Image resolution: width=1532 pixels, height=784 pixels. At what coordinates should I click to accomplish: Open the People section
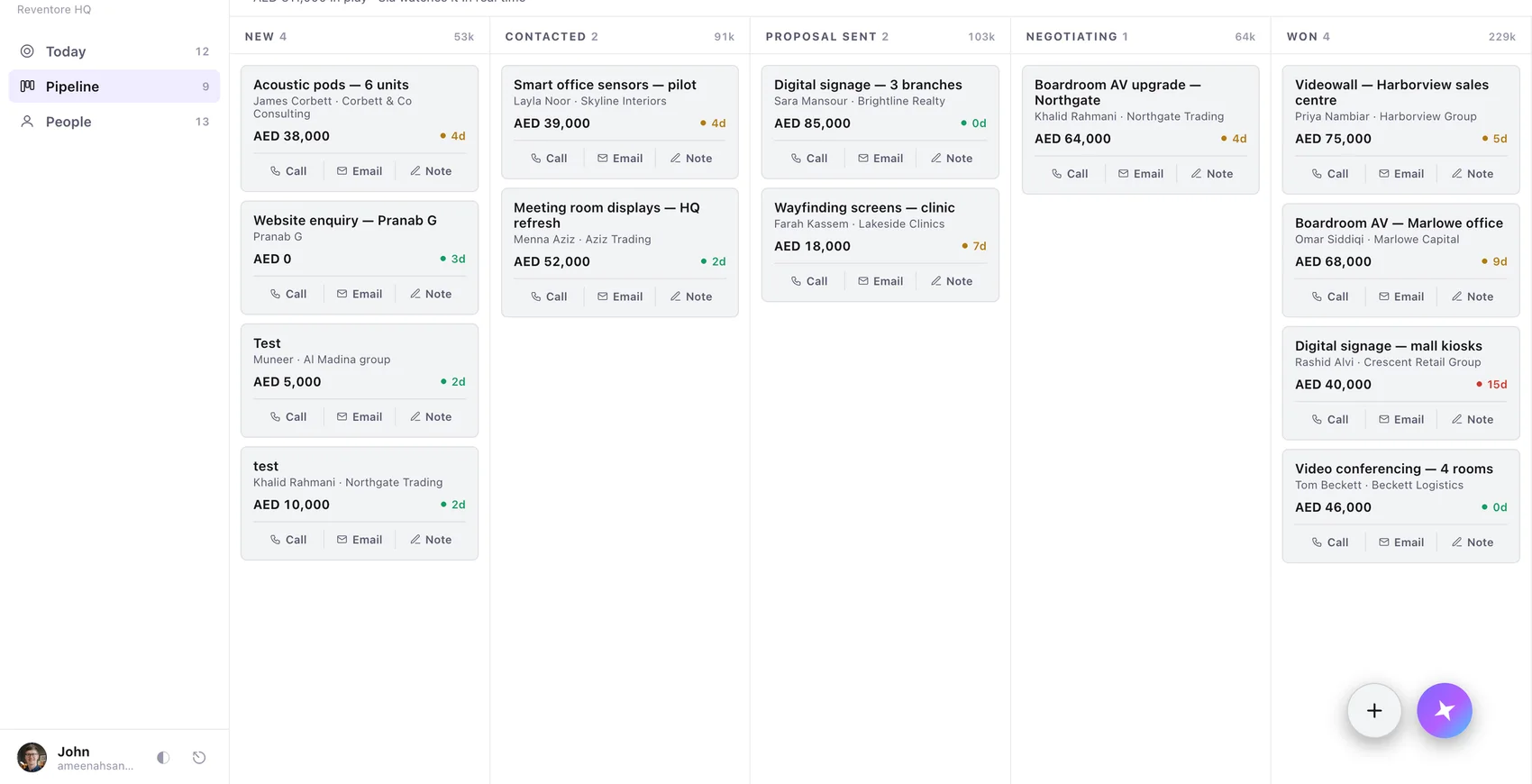click(x=114, y=122)
